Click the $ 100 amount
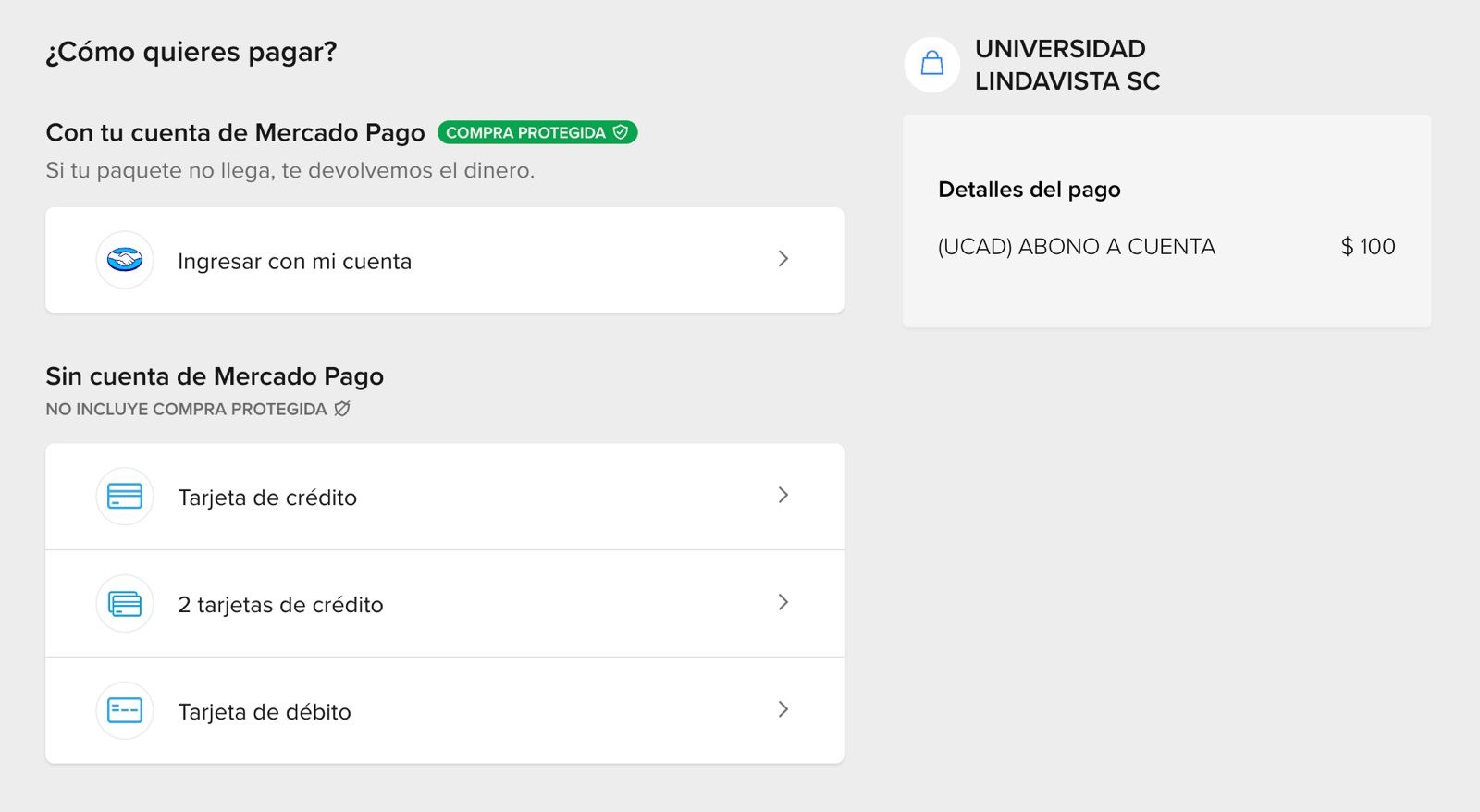This screenshot has height=812, width=1480. [x=1368, y=247]
